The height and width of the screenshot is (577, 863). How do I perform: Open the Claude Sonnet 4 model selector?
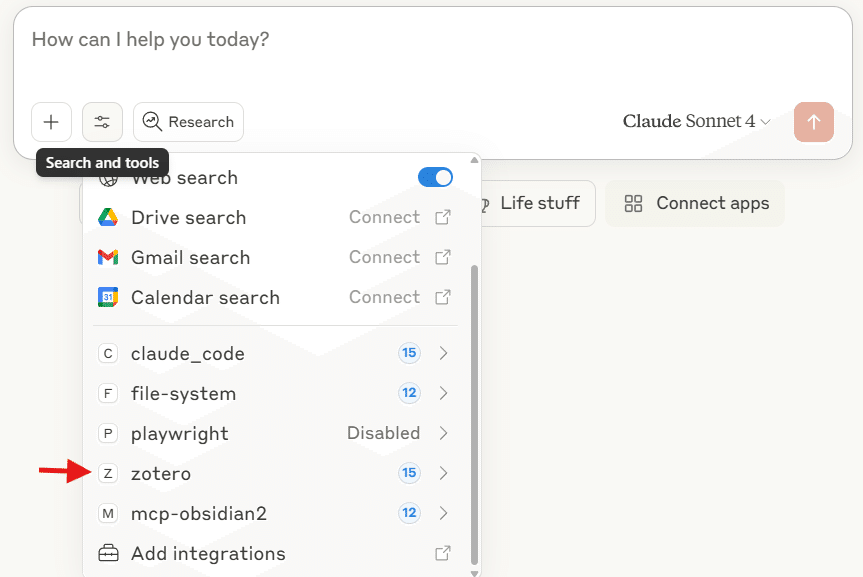pyautogui.click(x=696, y=121)
